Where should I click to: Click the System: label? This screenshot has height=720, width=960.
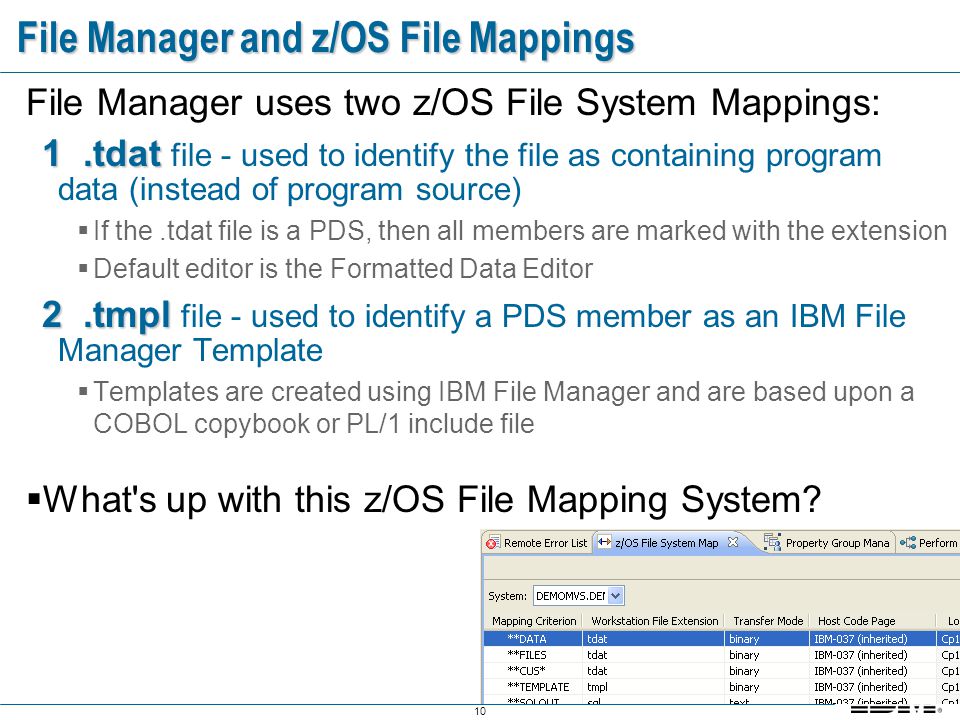[507, 596]
